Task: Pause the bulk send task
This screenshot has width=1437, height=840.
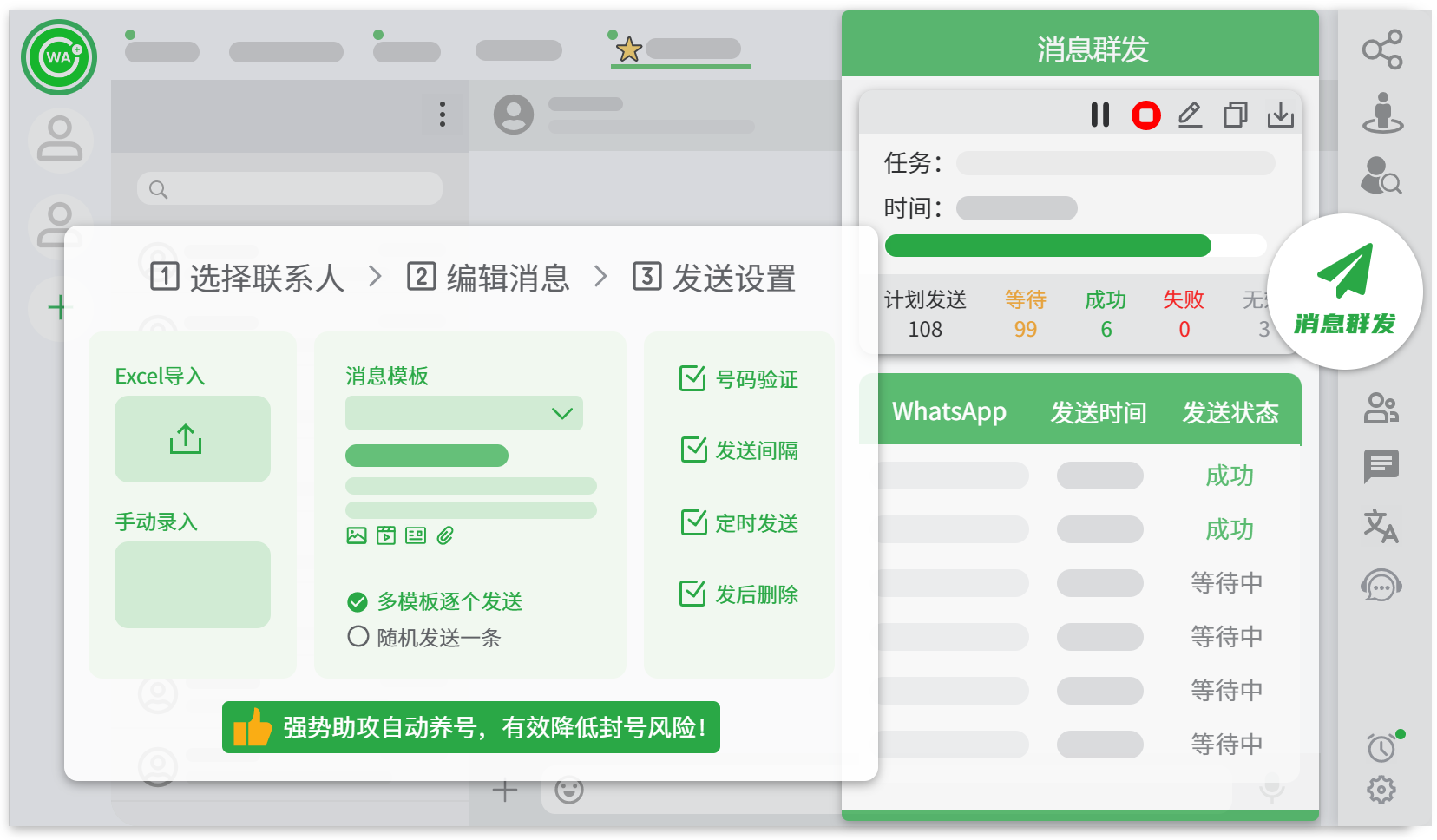Action: coord(1100,115)
